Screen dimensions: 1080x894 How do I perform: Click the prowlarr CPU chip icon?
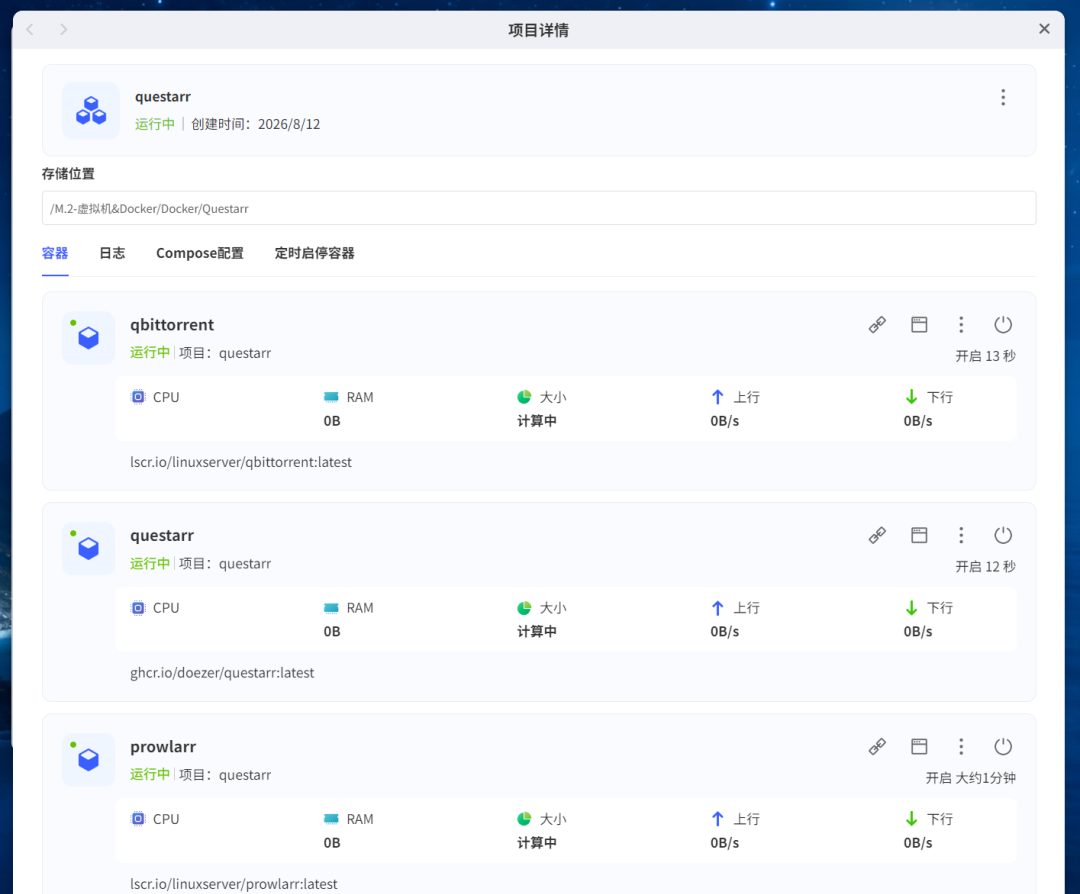pos(138,818)
